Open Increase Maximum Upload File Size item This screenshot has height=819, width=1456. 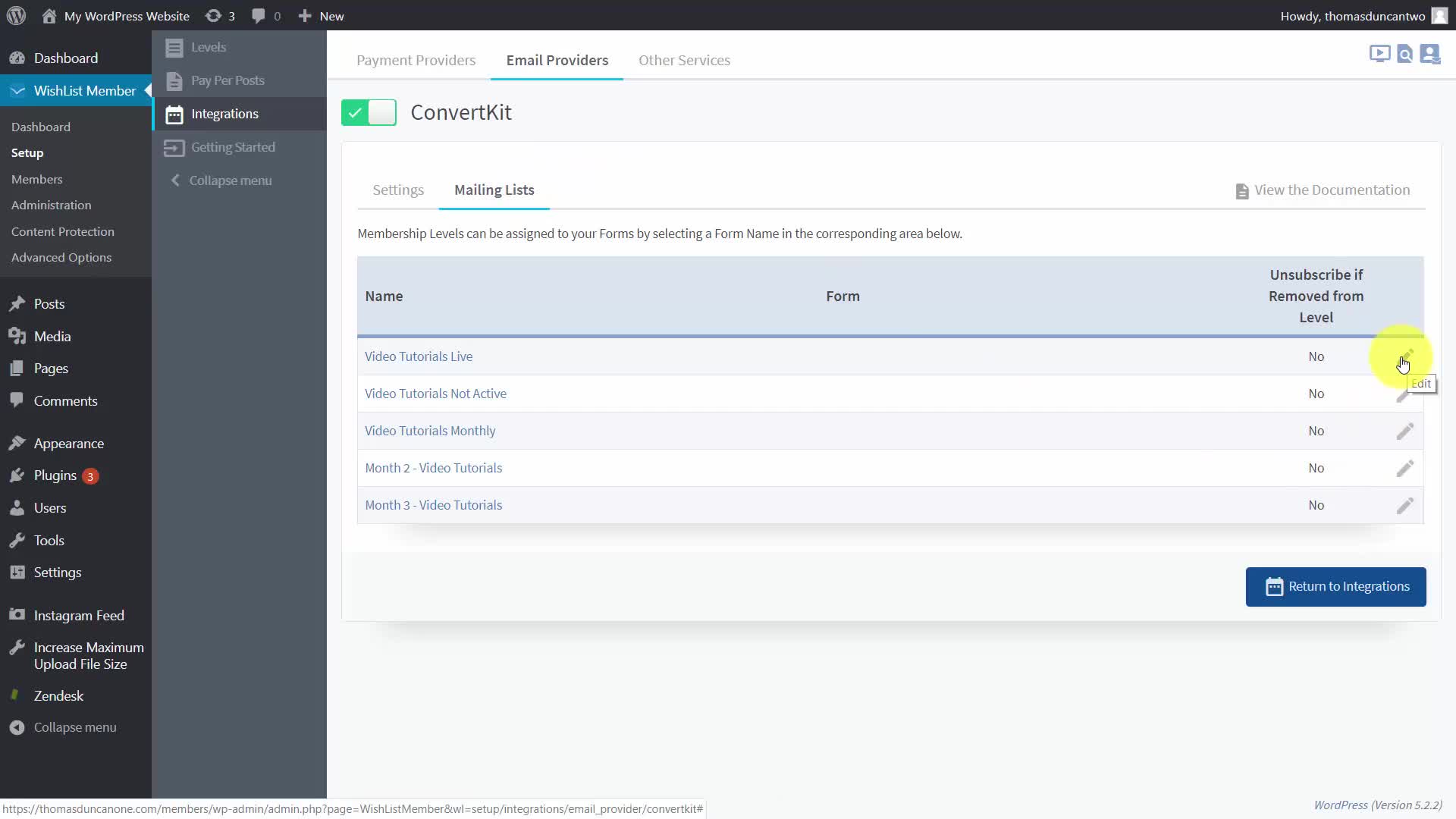pyautogui.click(x=89, y=656)
